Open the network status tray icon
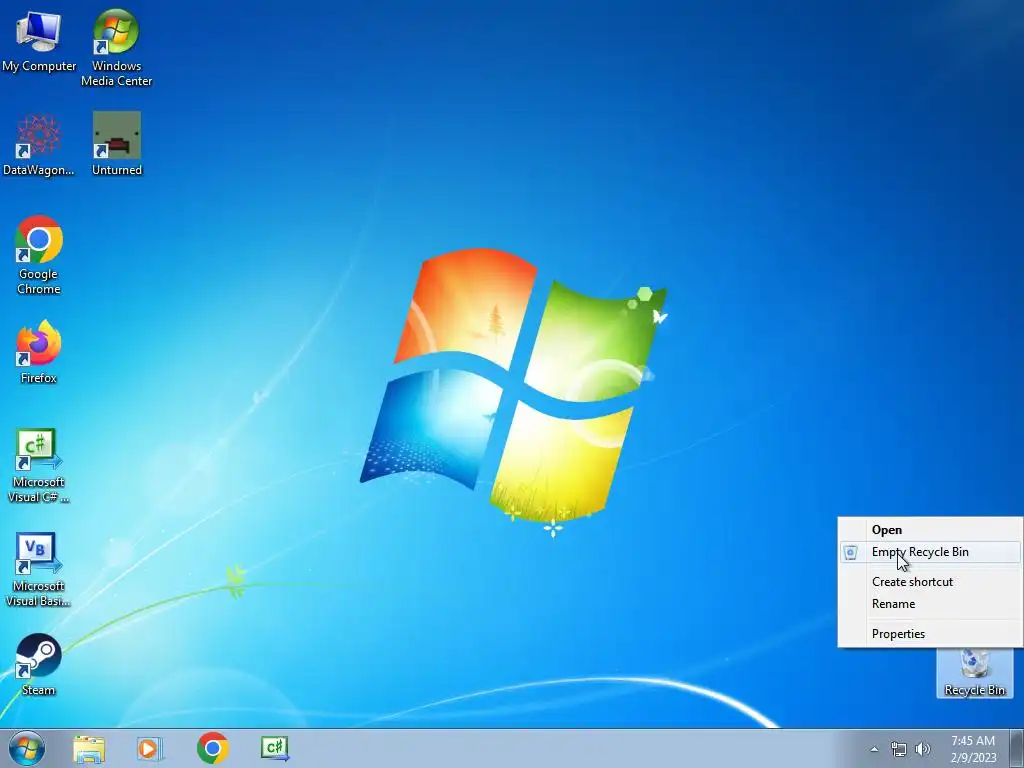The width and height of the screenshot is (1024, 768). point(899,750)
